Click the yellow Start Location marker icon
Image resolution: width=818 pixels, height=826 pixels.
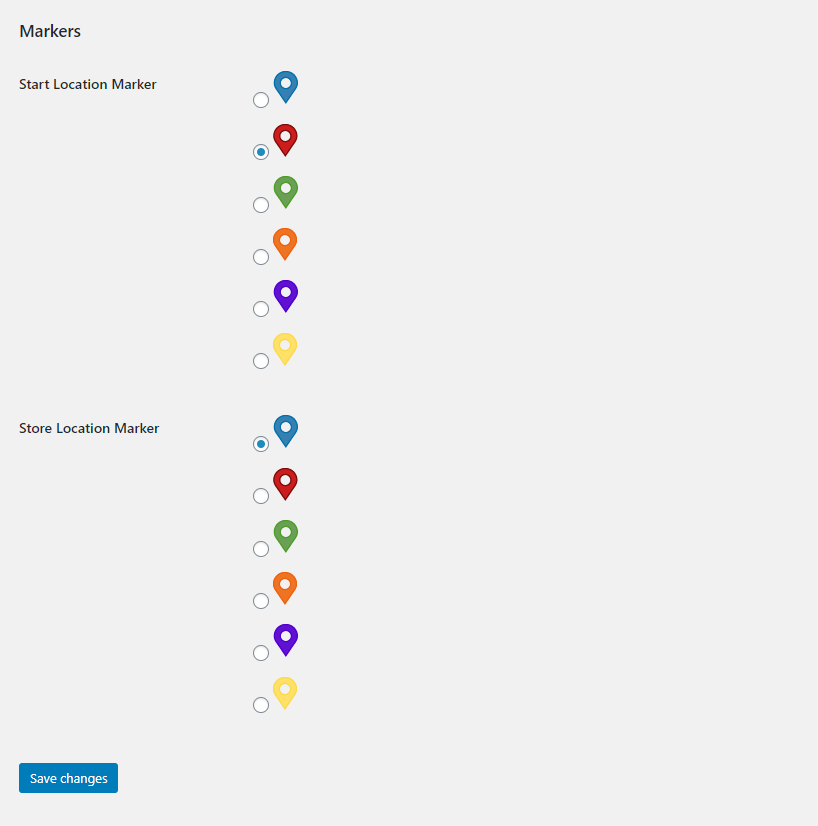click(285, 348)
